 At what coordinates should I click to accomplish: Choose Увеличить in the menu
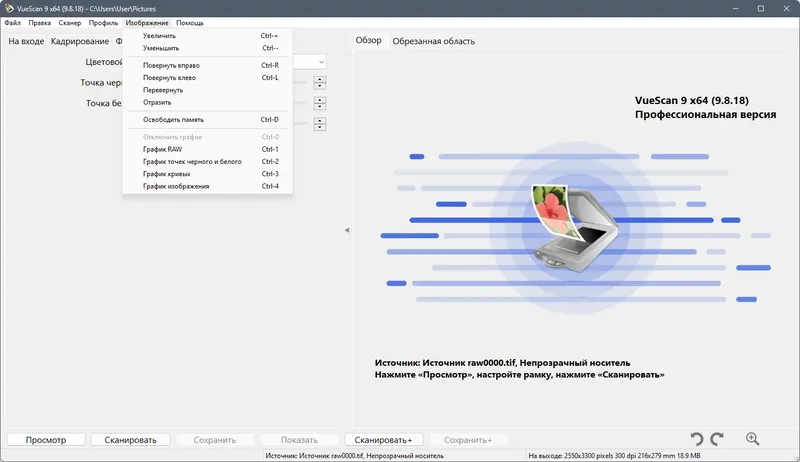[207, 36]
